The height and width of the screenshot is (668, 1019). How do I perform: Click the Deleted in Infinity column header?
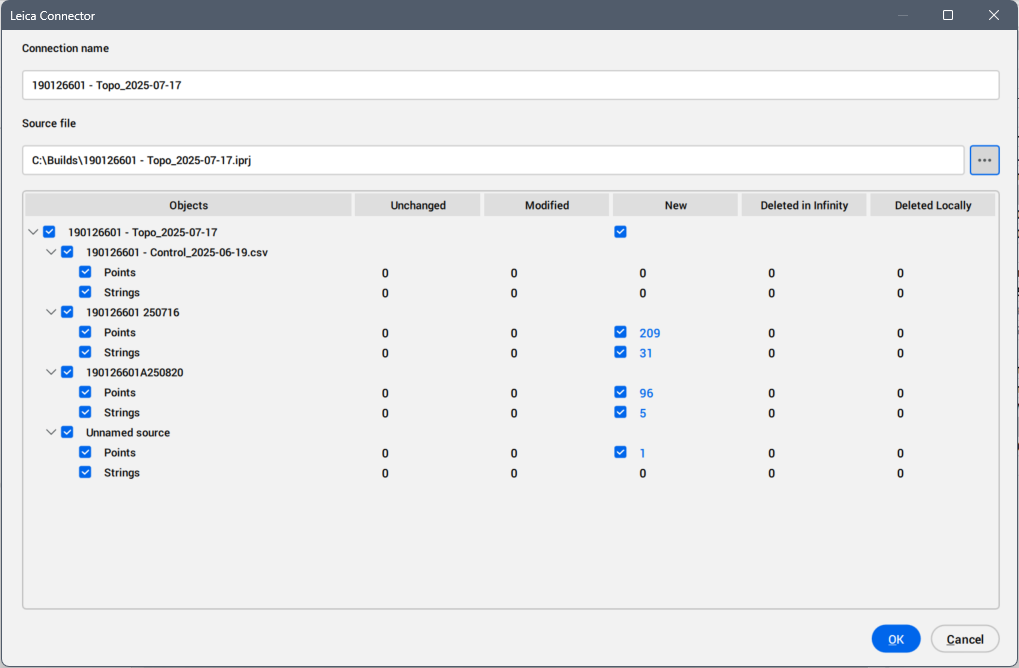803,205
